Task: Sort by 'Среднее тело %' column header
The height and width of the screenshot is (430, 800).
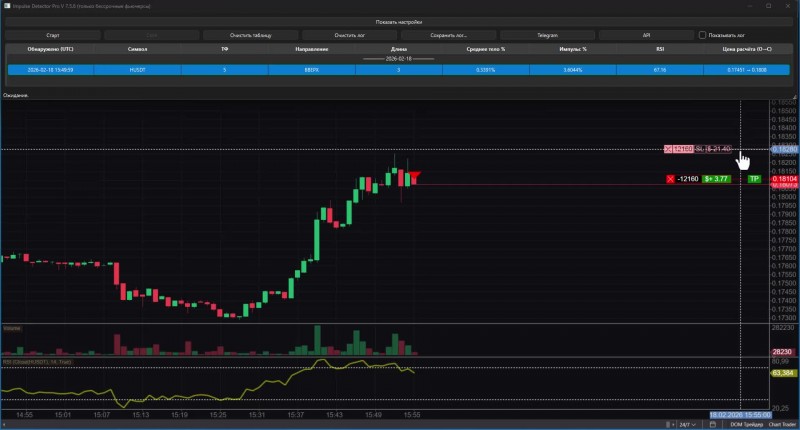Action: coord(486,49)
